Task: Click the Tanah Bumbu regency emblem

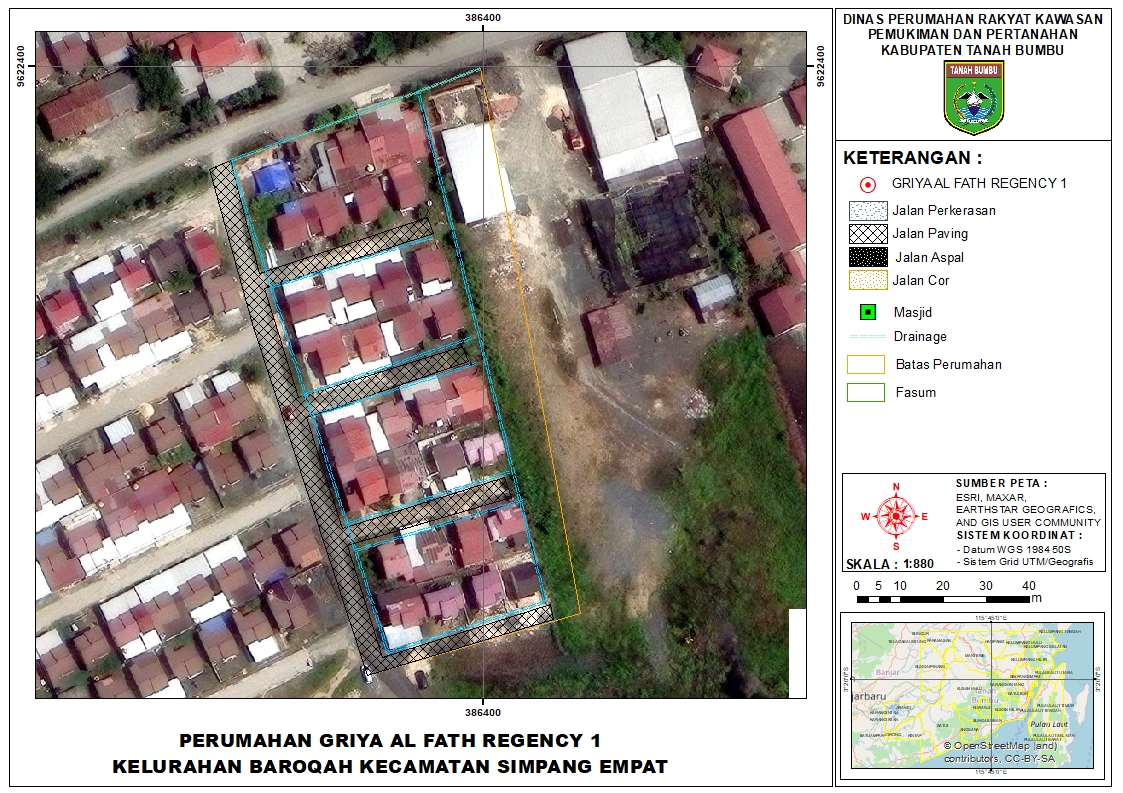Action: [x=973, y=97]
